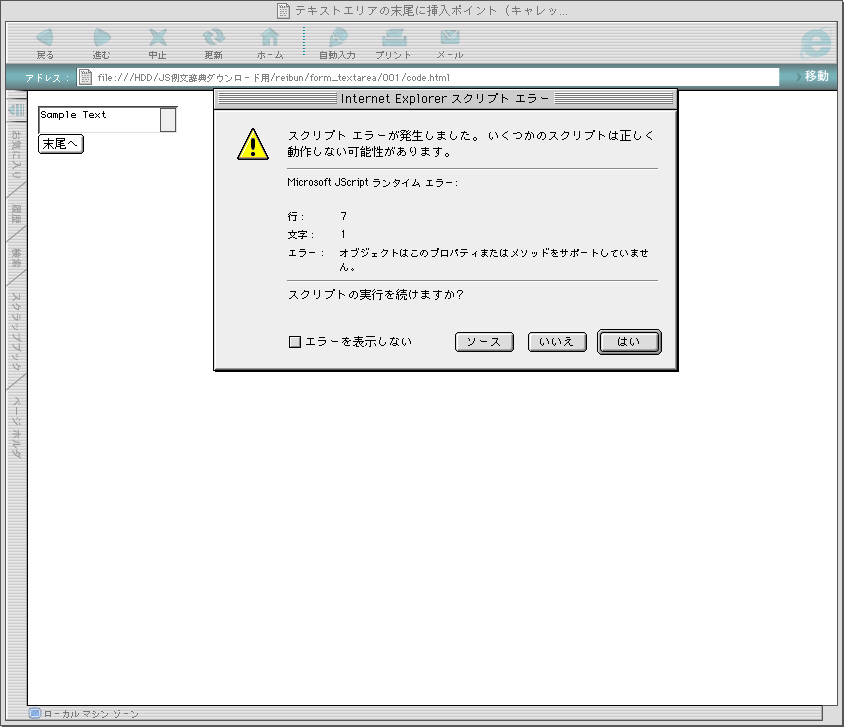Open the 履歴 (History) side tab
The width and height of the screenshot is (844, 727).
(16, 214)
